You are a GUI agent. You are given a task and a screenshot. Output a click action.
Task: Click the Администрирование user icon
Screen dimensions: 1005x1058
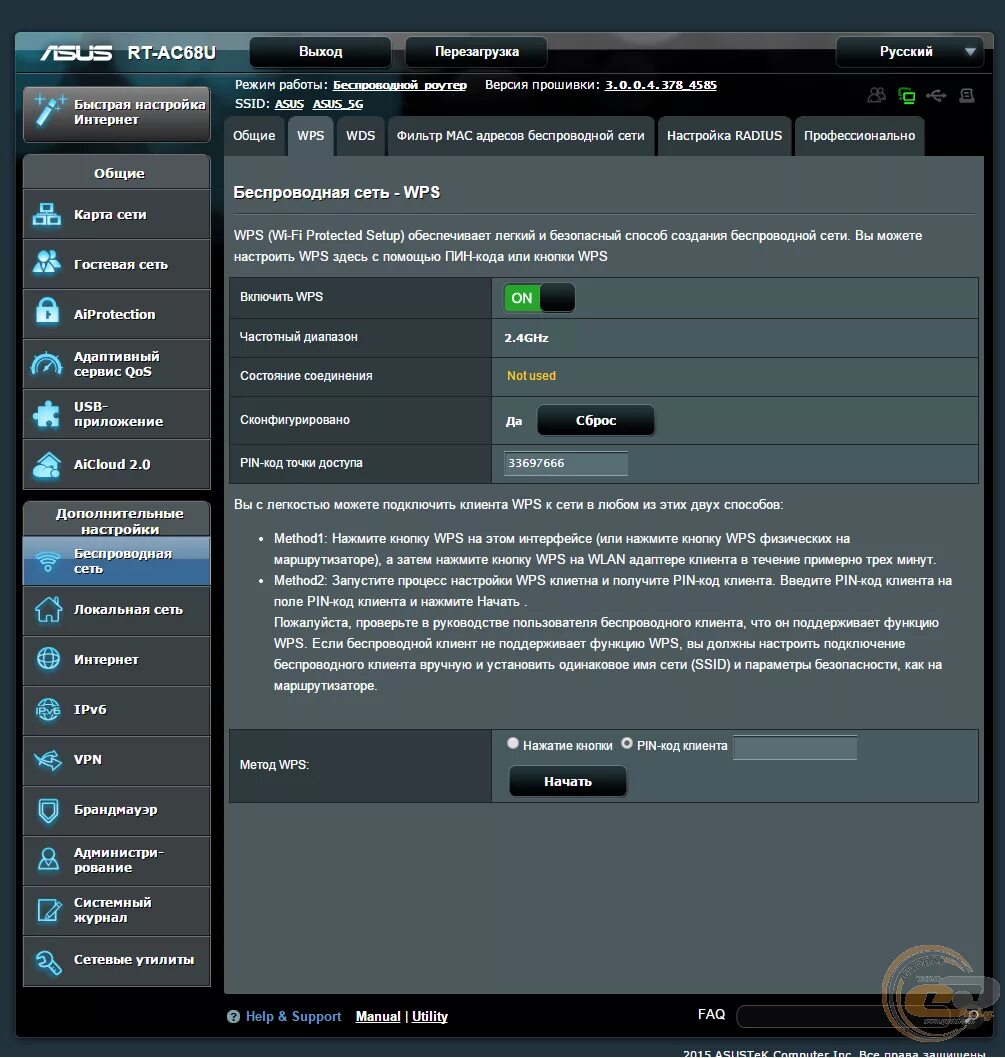48,860
